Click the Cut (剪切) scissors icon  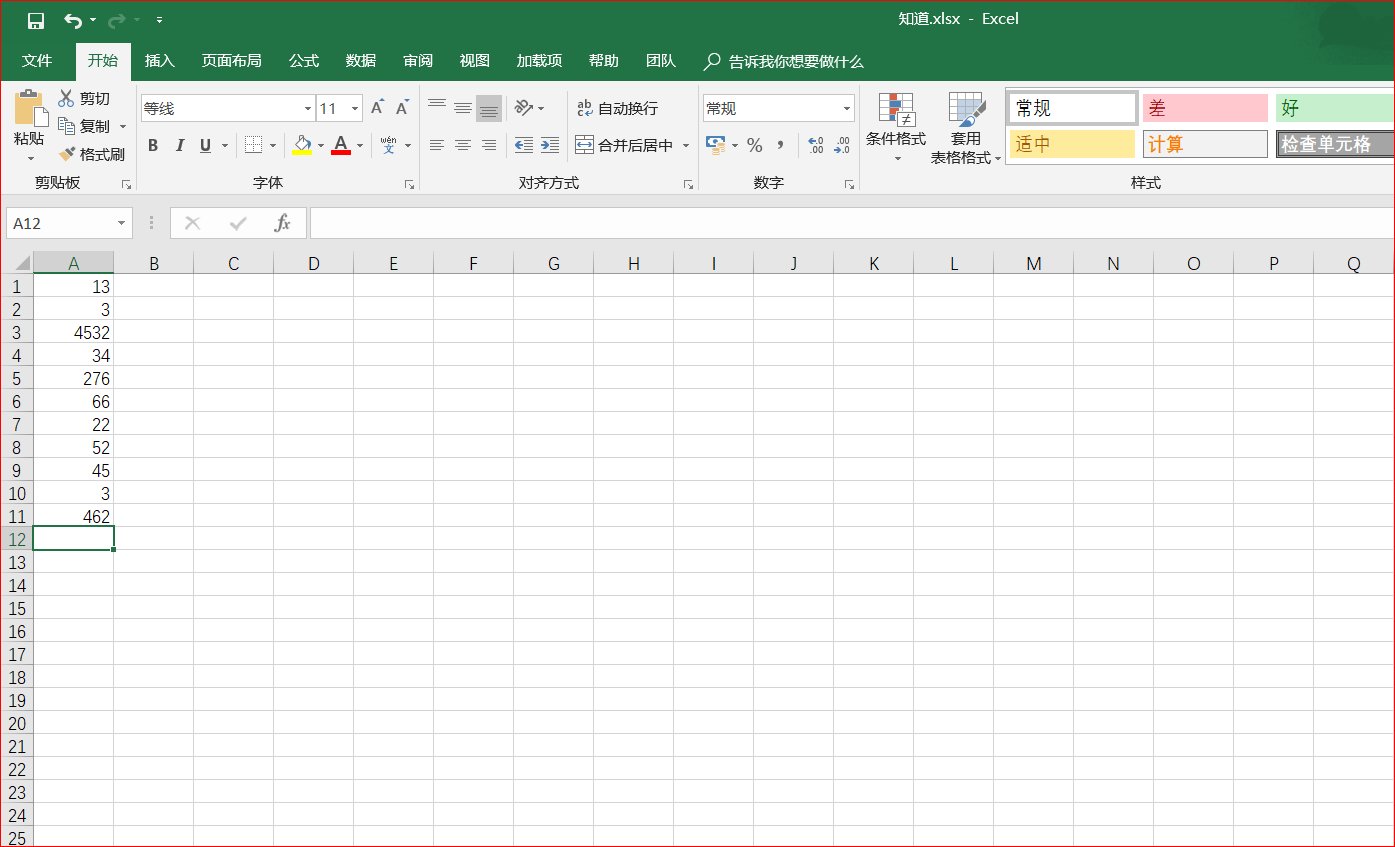tap(67, 98)
